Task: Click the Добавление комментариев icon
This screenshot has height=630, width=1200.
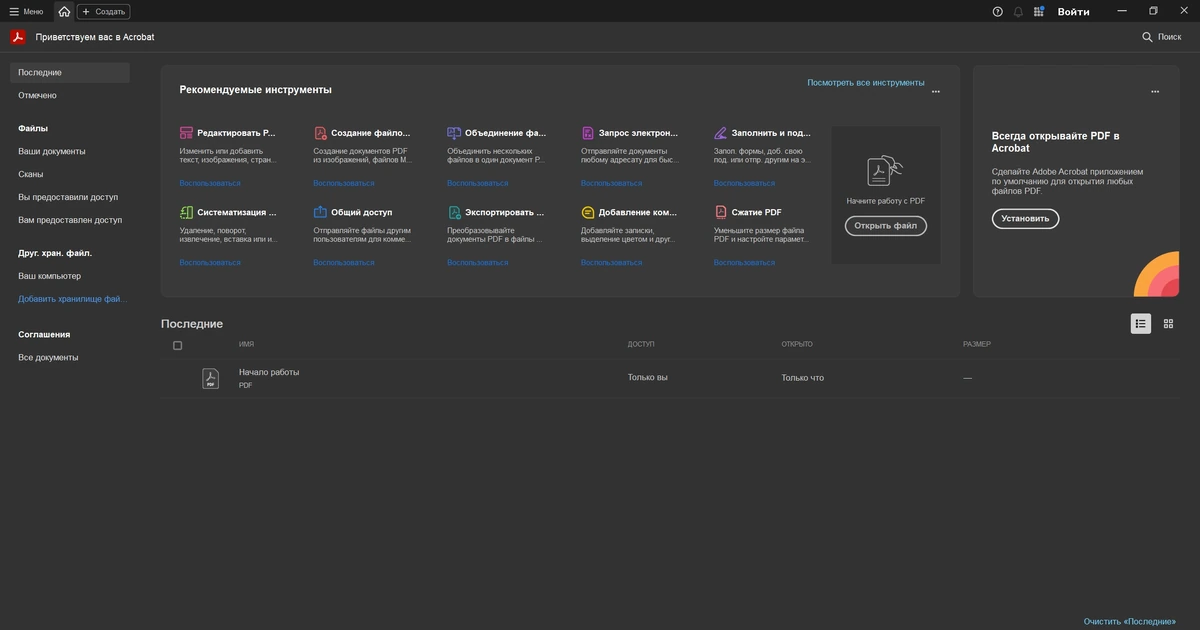Action: click(x=588, y=212)
